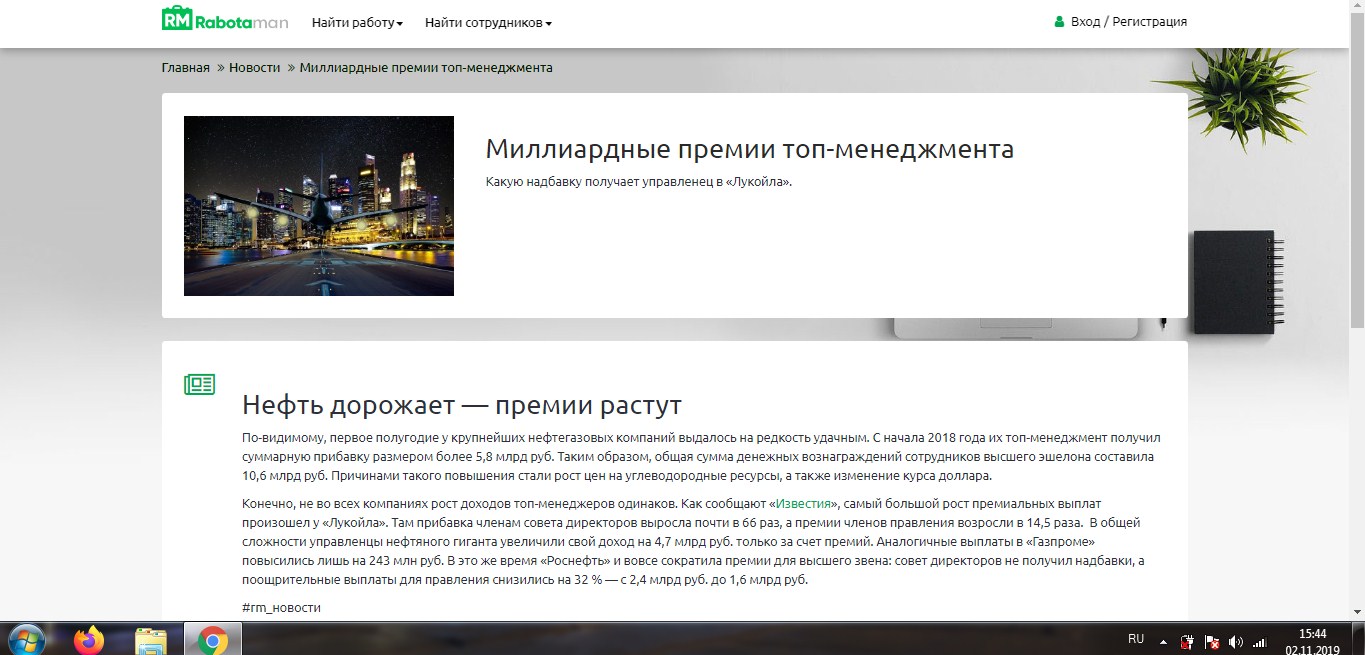Click the RU language indicator
Viewport: 1365px width, 655px height.
pyautogui.click(x=1136, y=638)
